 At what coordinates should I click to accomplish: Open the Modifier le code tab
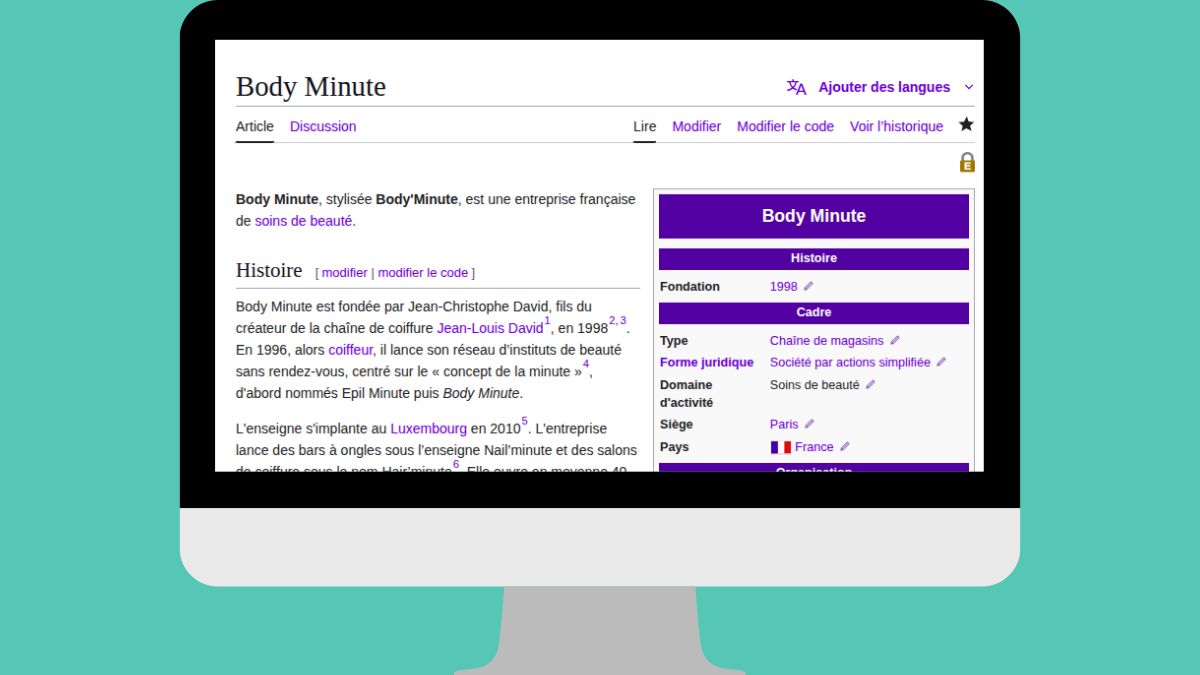[785, 126]
